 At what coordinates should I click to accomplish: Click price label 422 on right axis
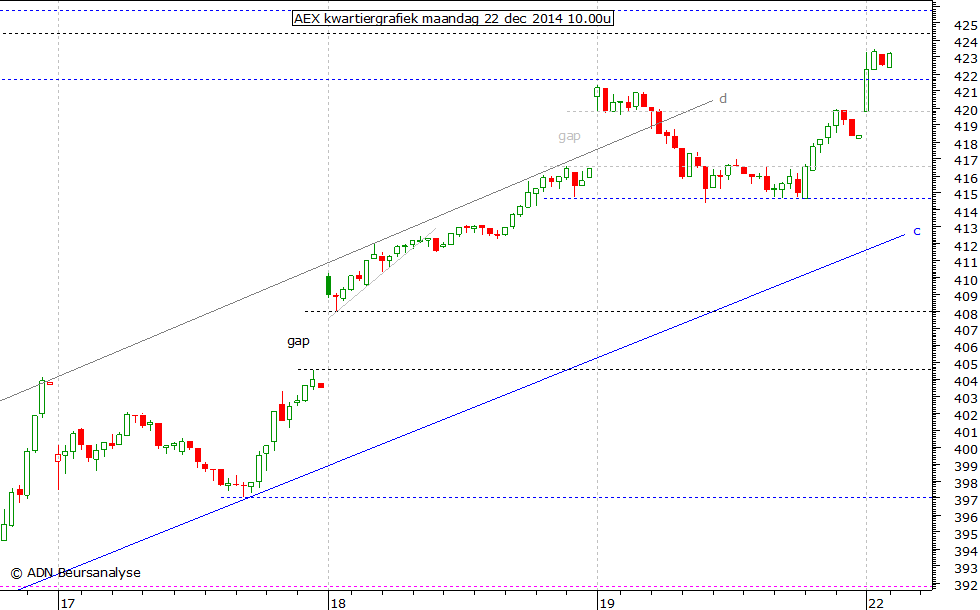[966, 76]
